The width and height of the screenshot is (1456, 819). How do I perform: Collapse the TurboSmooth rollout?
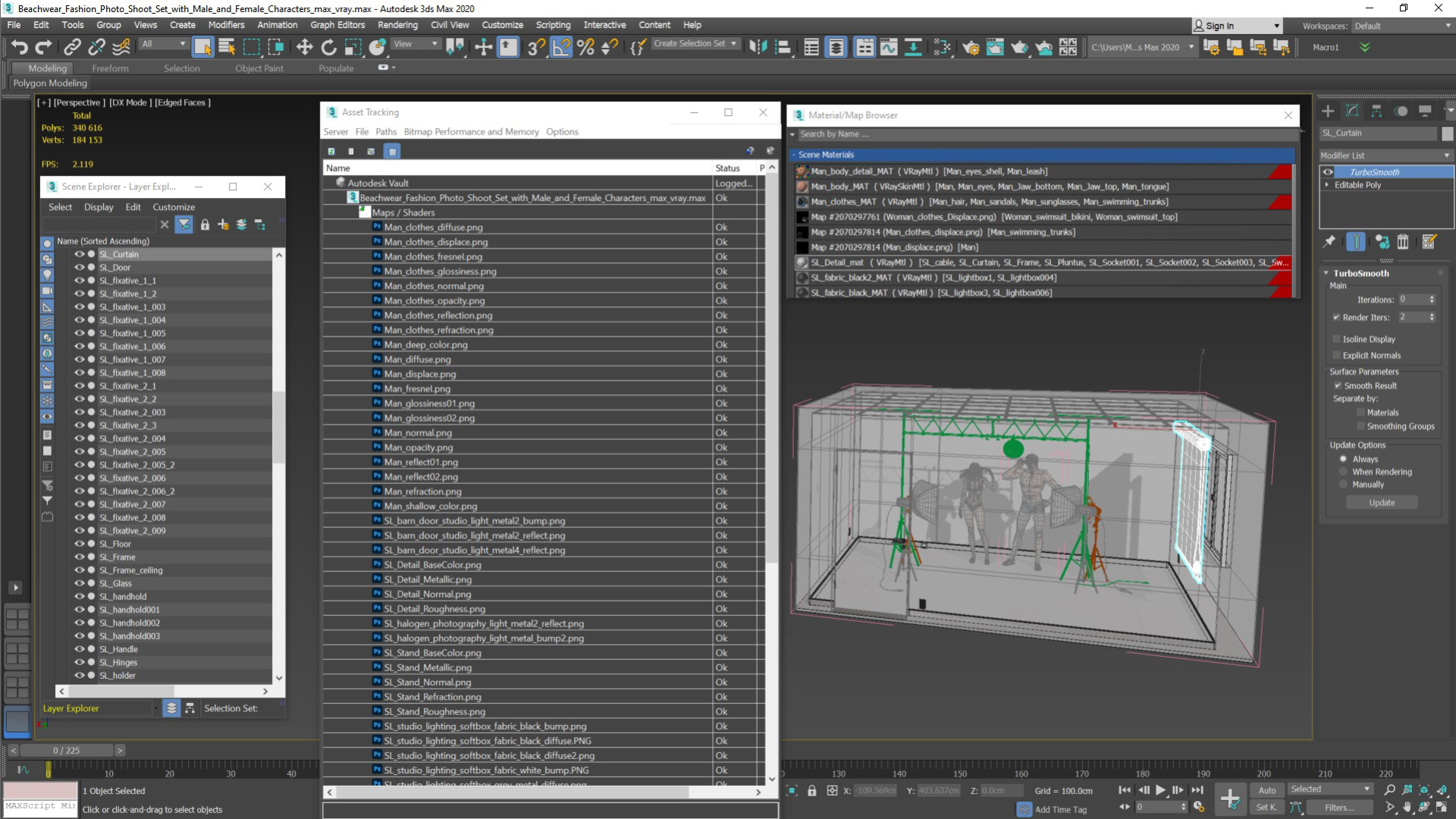pos(1326,273)
